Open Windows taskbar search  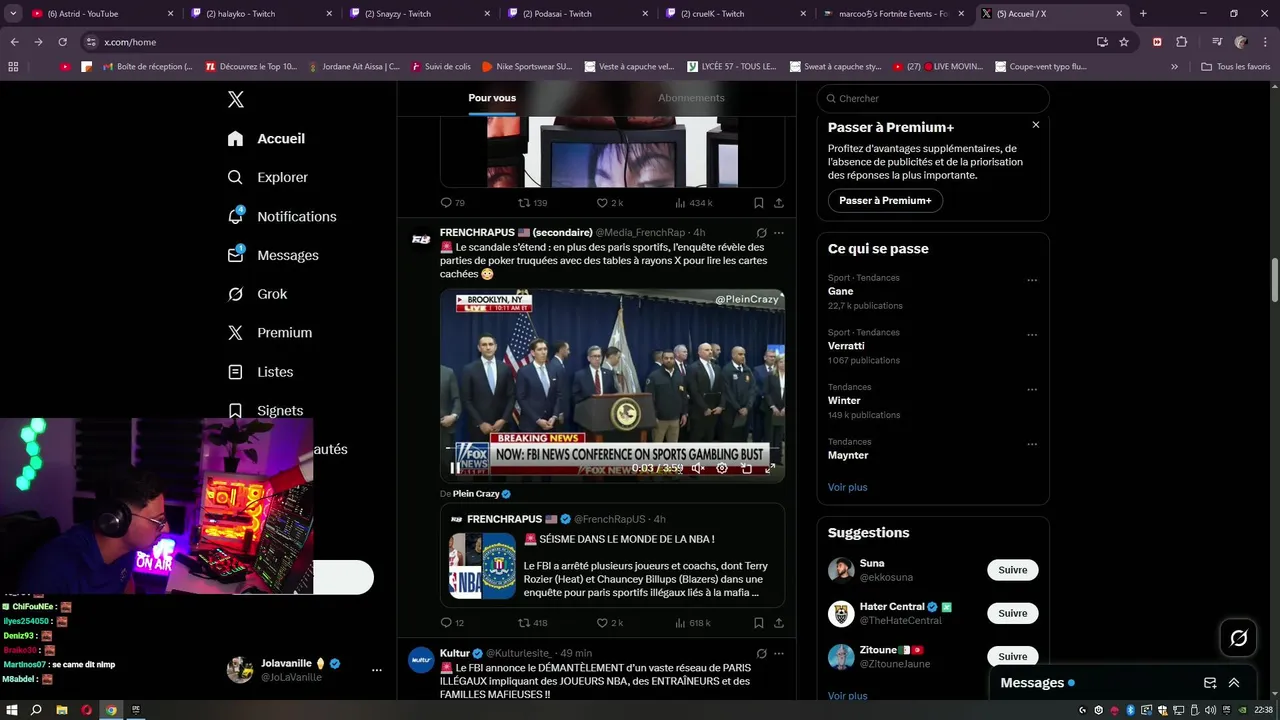[x=36, y=710]
